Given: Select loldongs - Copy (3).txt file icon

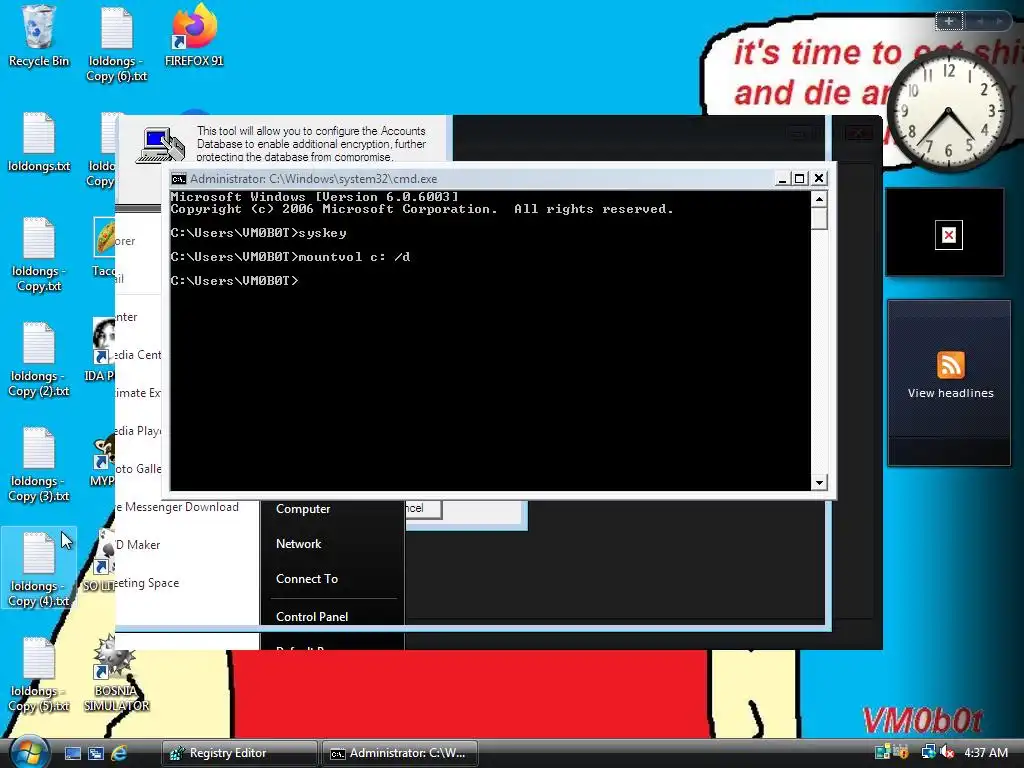Looking at the screenshot, I should 39,464.
